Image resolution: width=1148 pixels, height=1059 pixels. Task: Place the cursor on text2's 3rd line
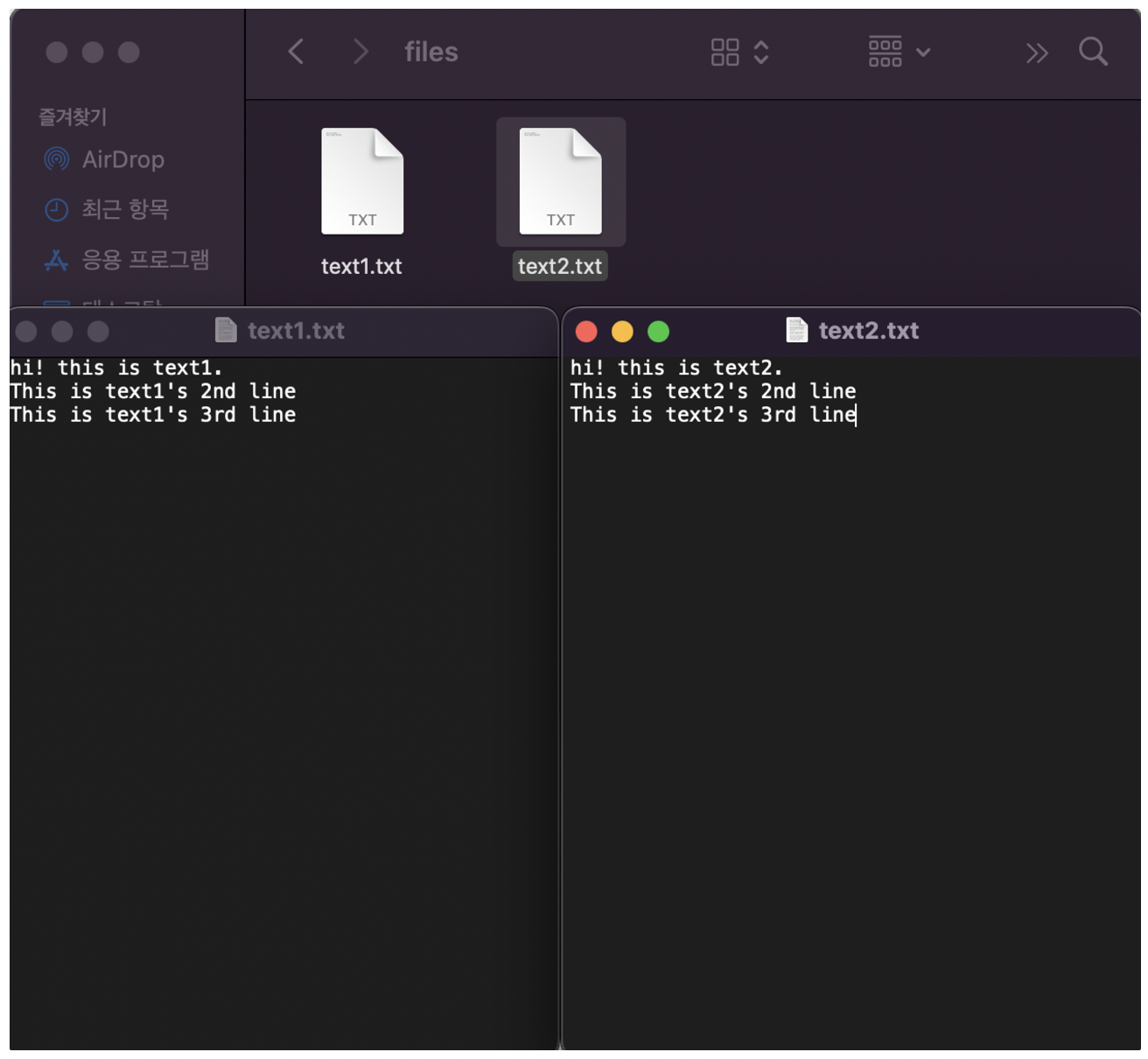tap(711, 414)
